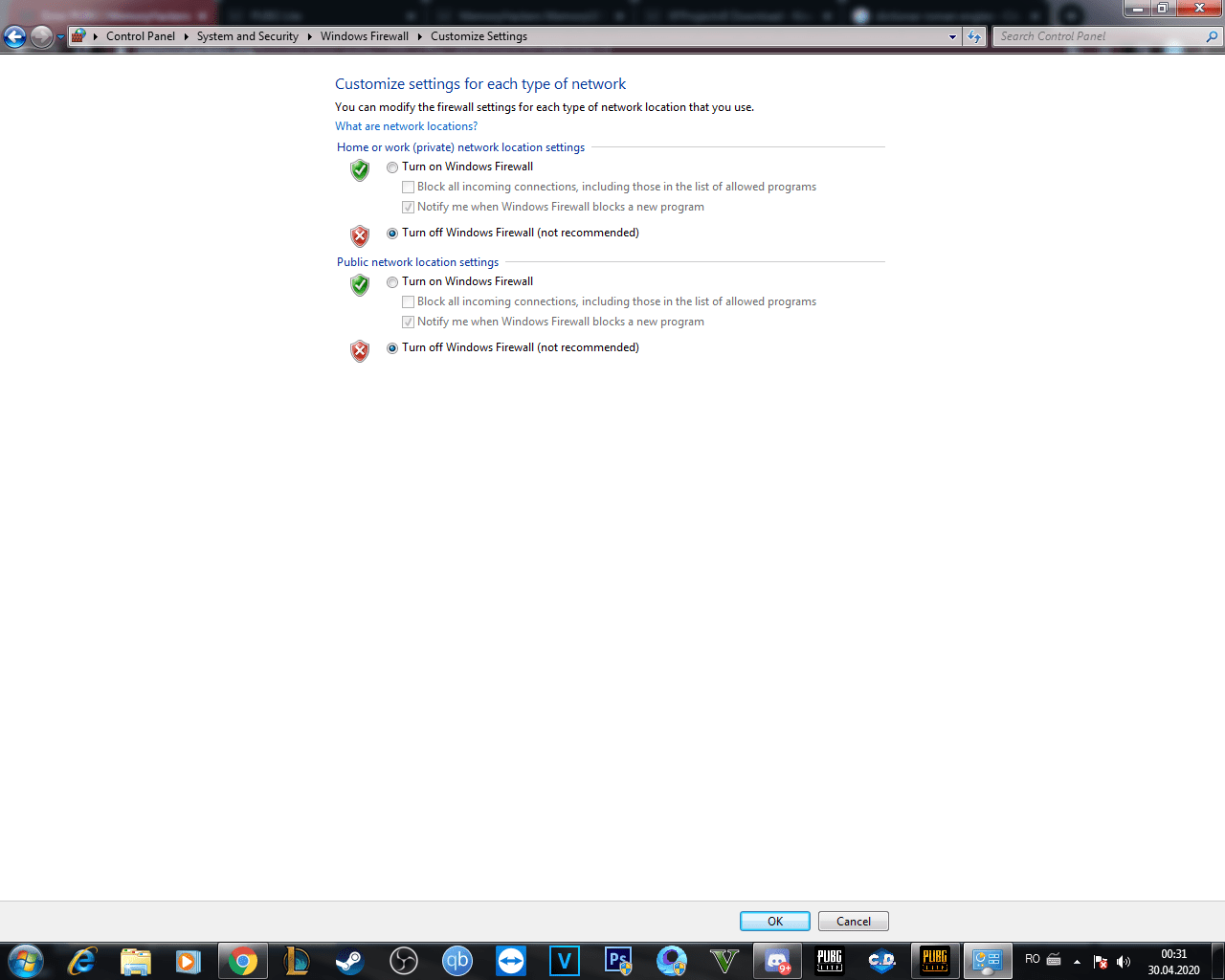
Task: Launch GTA V from the taskbar
Action: click(725, 961)
